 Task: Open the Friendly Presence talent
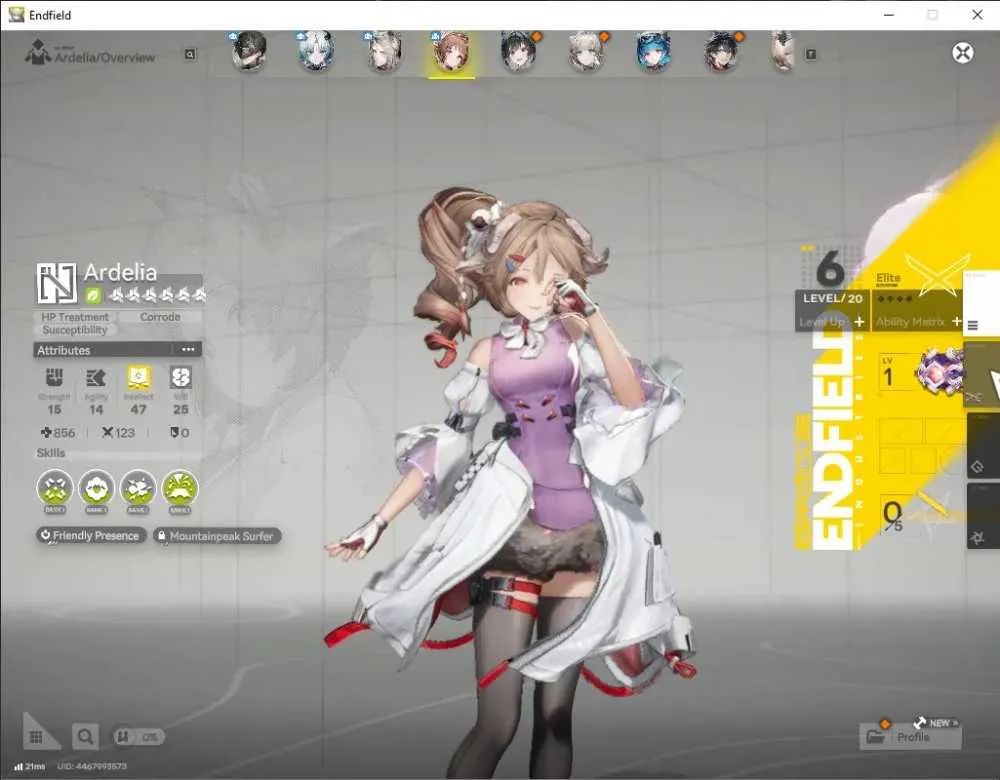pos(91,536)
